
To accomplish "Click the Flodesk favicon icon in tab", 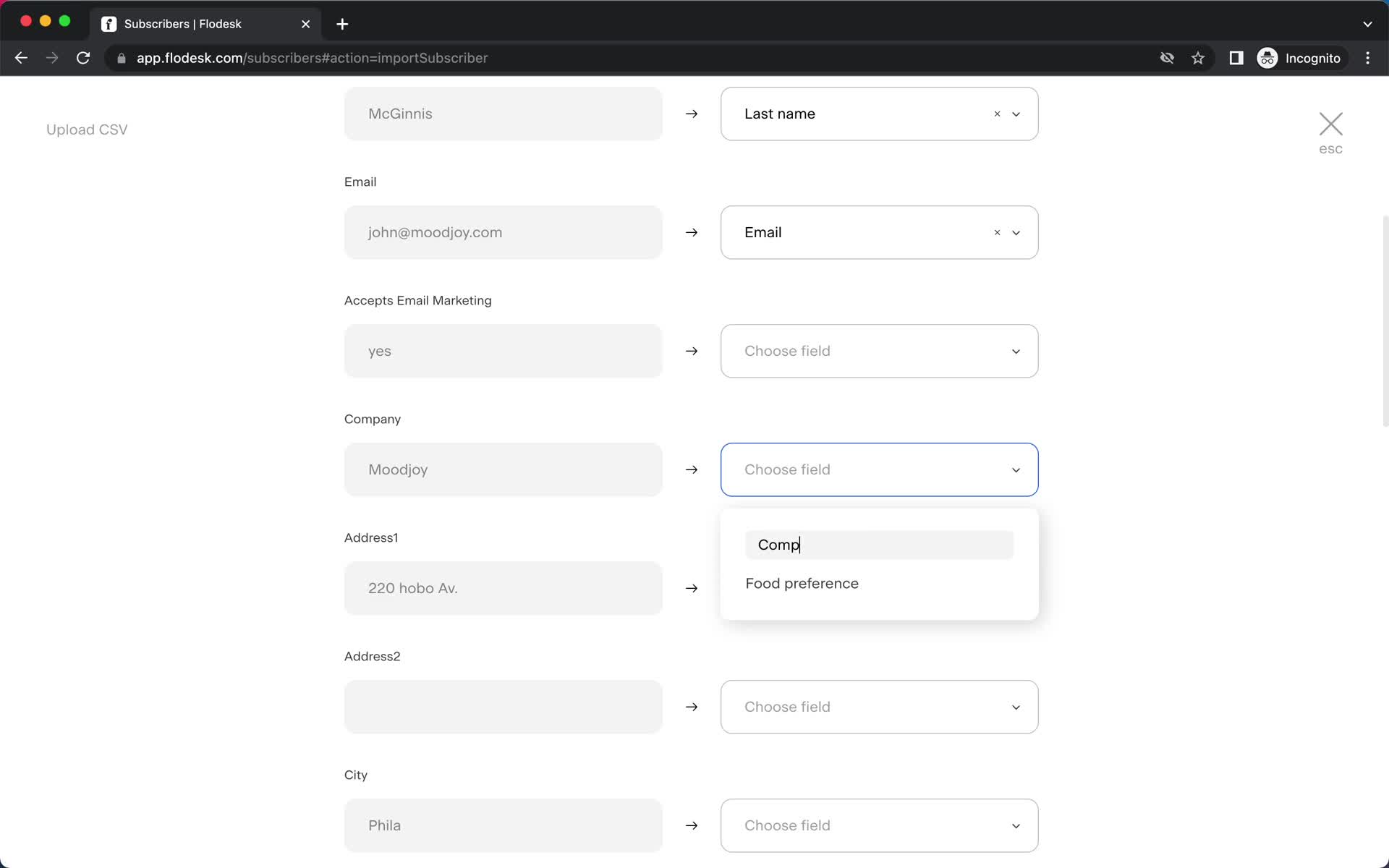I will [110, 23].
